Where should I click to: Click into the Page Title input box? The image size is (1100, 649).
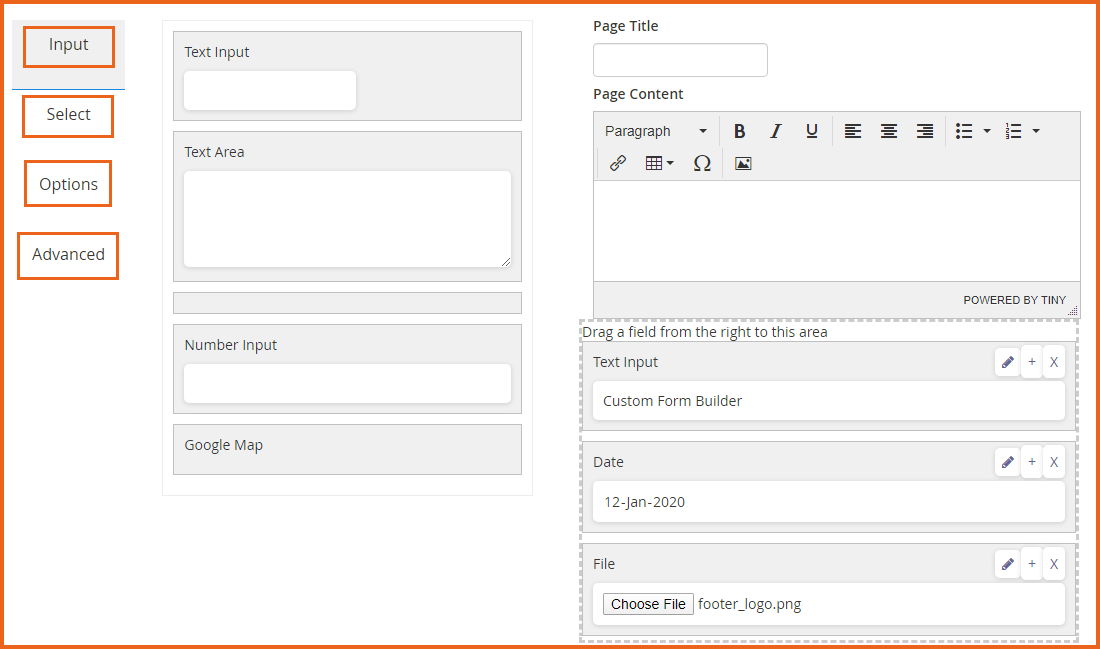click(680, 60)
